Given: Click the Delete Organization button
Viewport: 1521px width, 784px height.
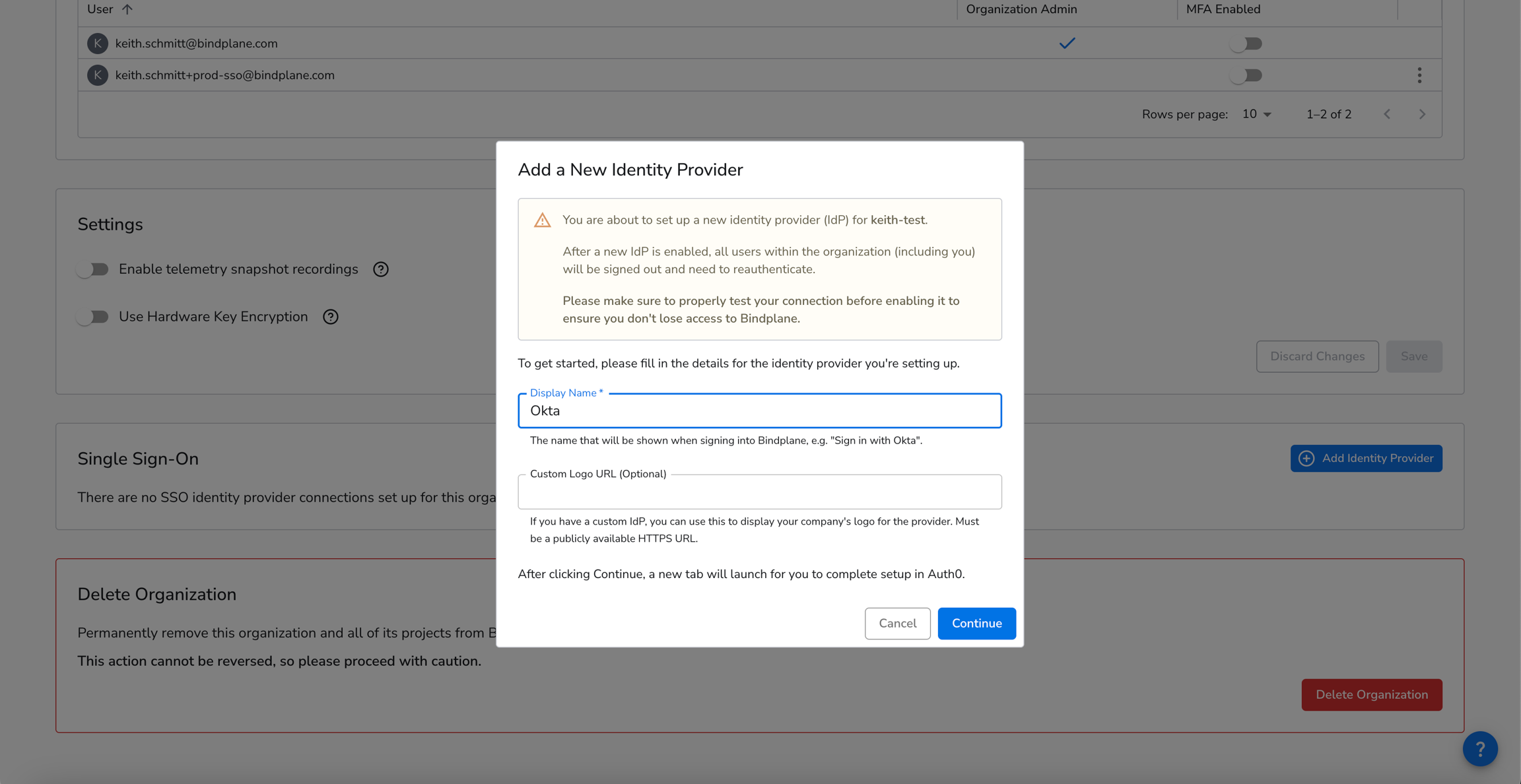Looking at the screenshot, I should point(1371,694).
